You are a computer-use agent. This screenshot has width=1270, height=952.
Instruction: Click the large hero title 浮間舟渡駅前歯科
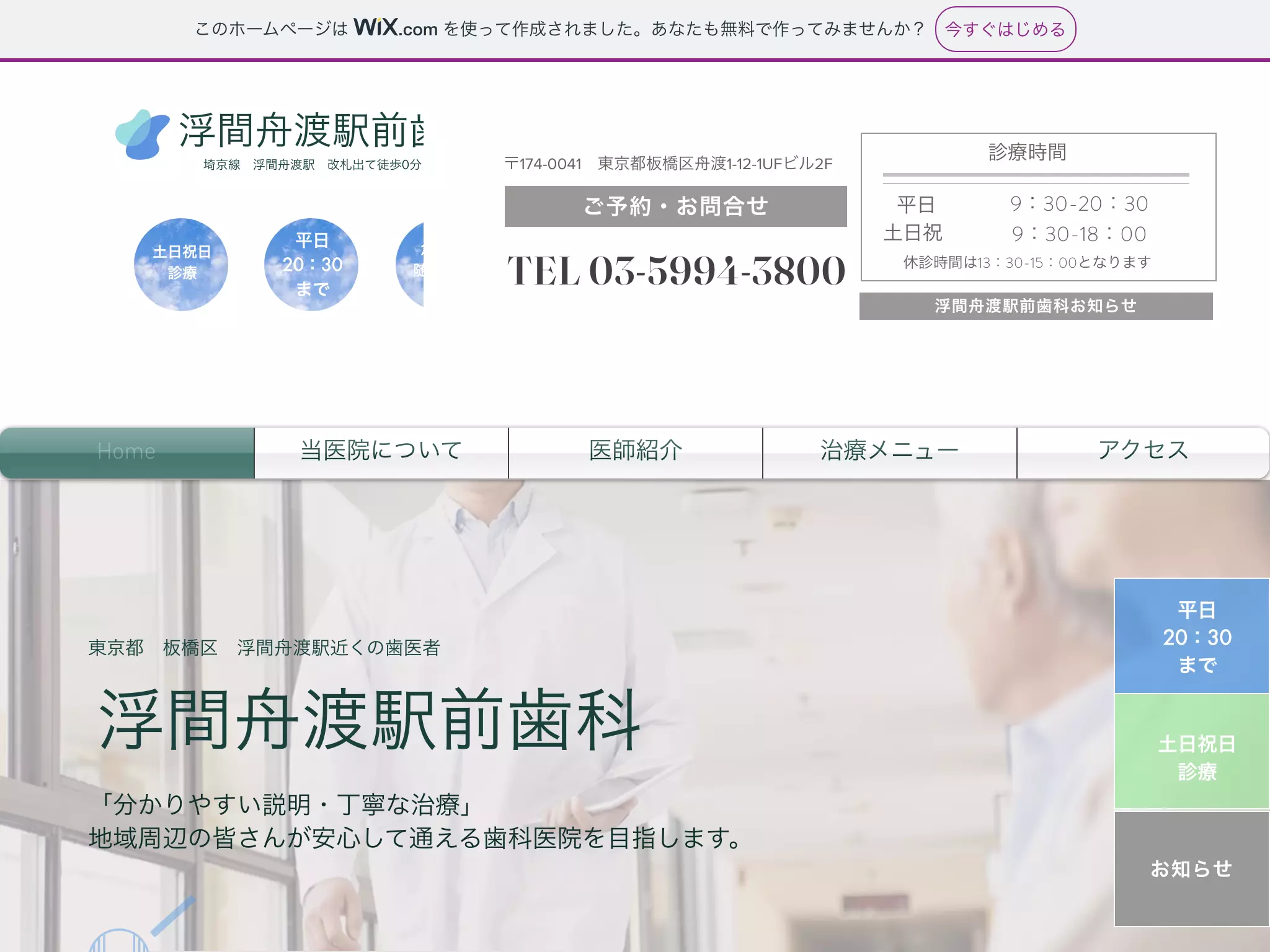click(x=370, y=720)
